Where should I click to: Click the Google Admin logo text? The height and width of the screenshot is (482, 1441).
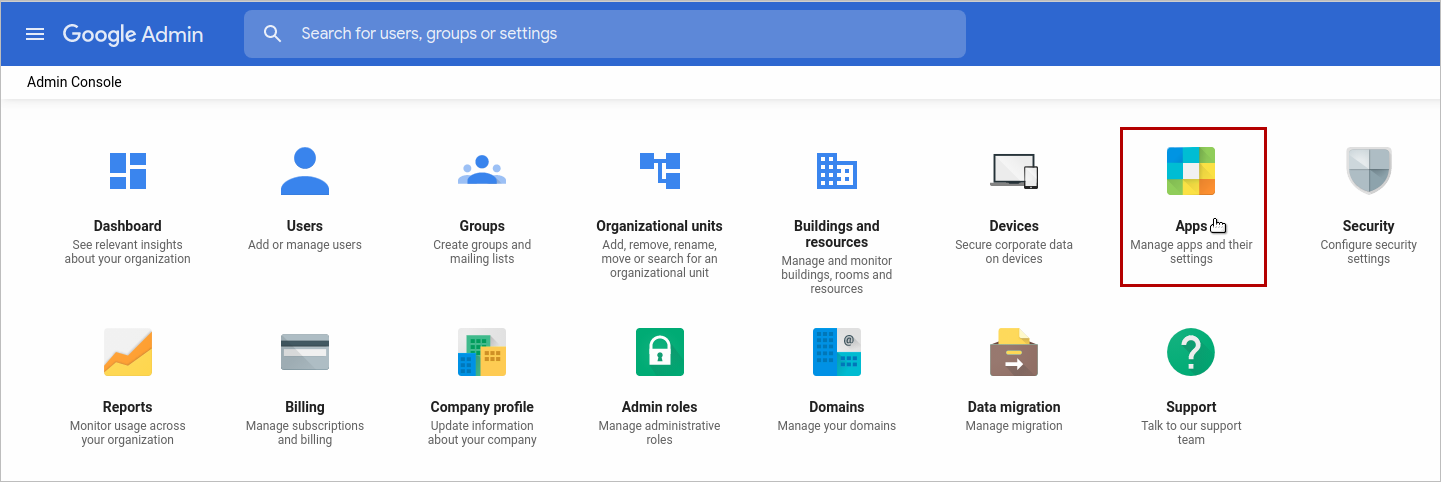pyautogui.click(x=133, y=34)
